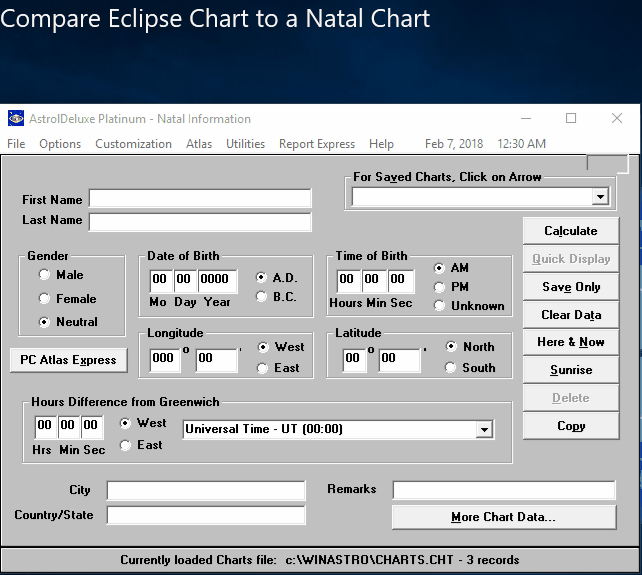Click the 'Feb 7, 2018' date text
The image size is (642, 575).
(454, 144)
